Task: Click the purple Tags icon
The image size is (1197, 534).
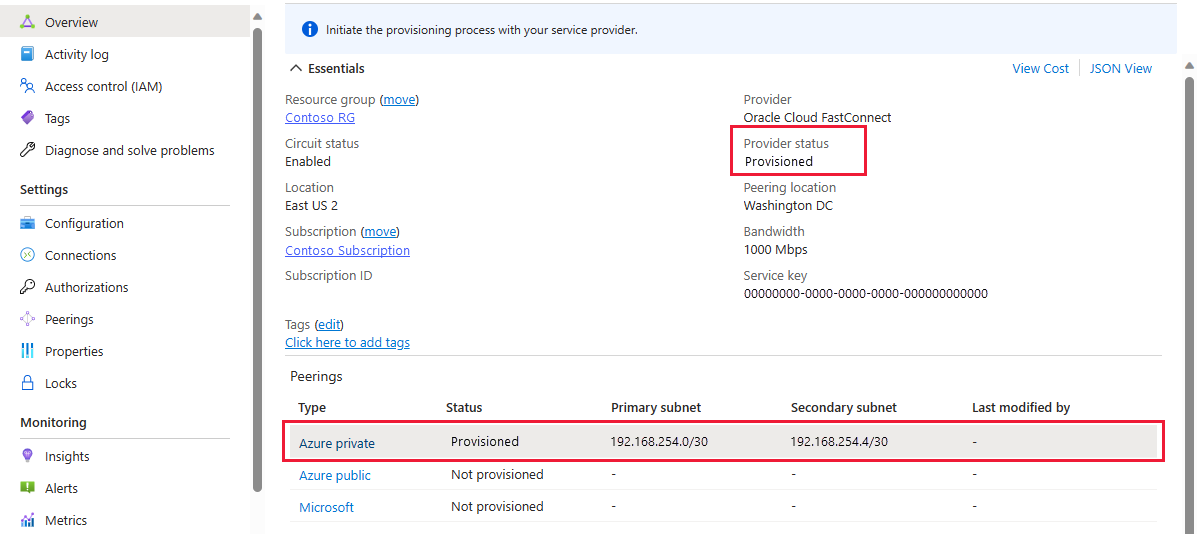Action: (x=27, y=118)
